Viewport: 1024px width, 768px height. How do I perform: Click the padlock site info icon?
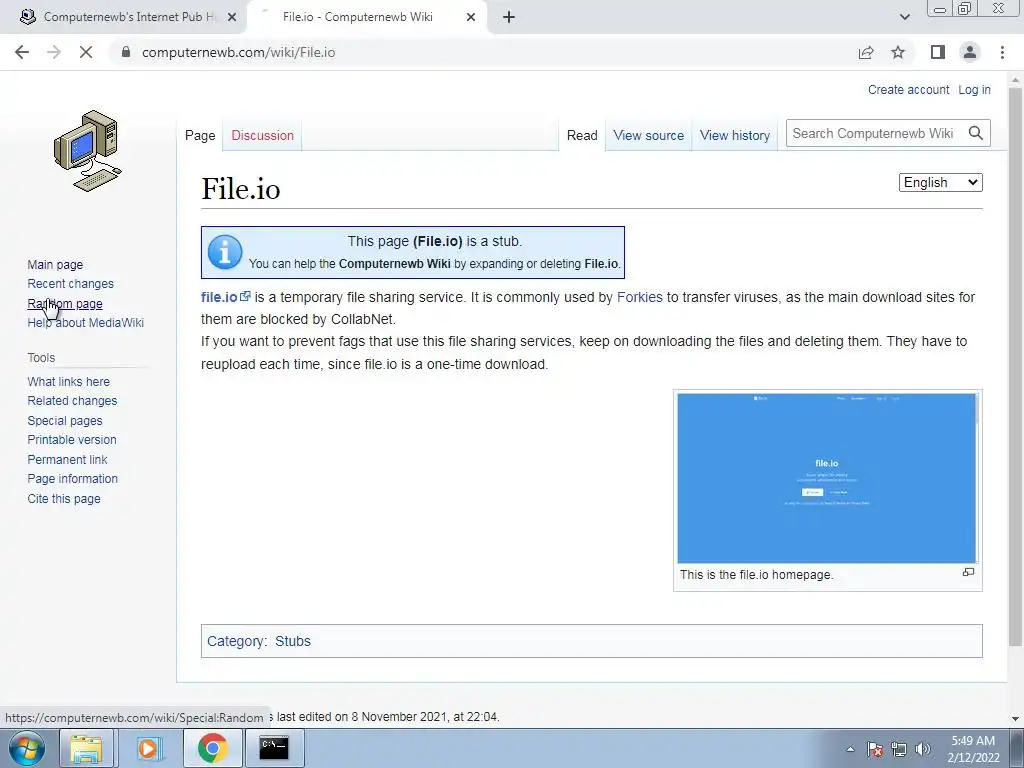126,52
